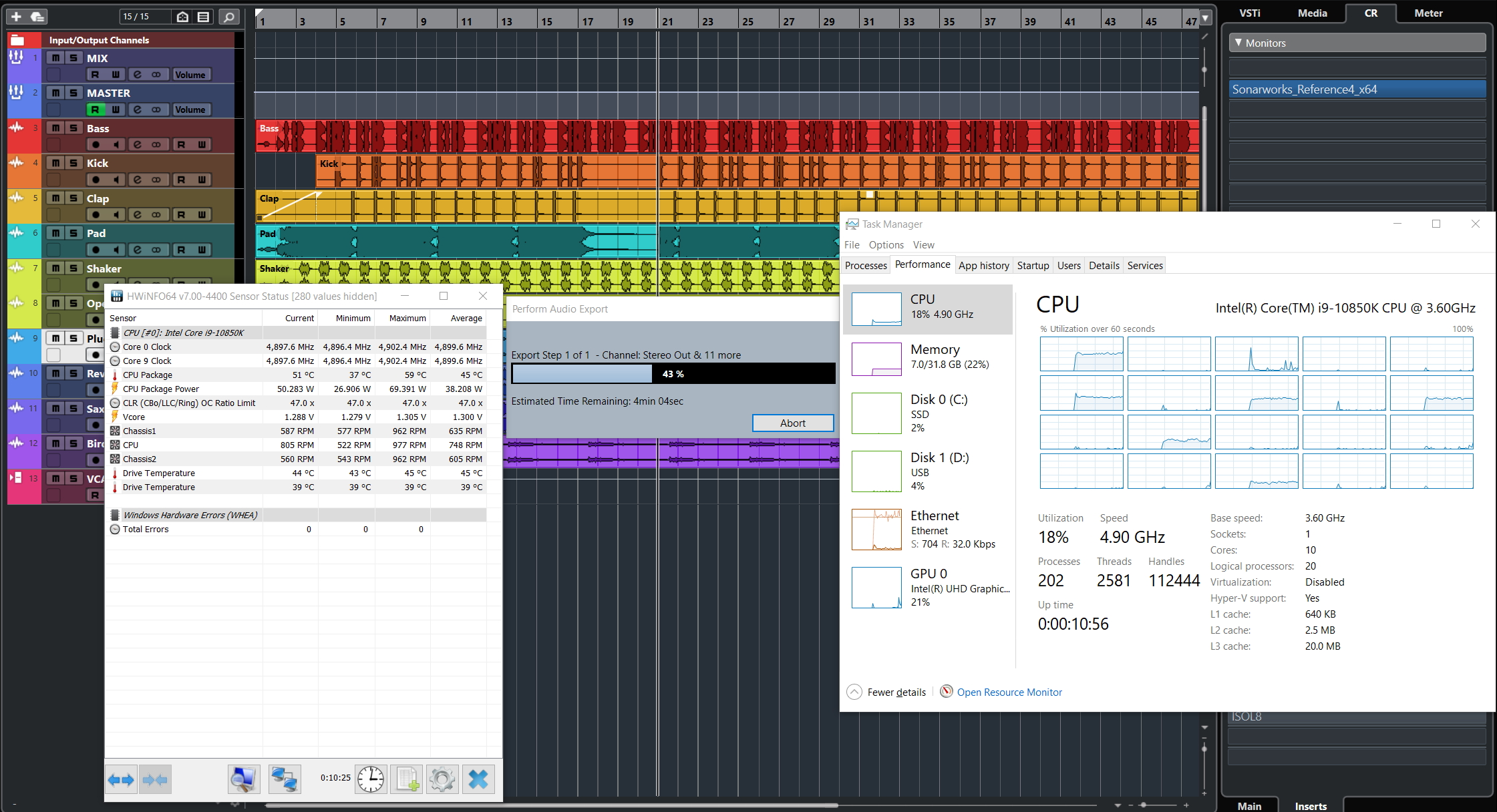
Task: Click the Add Track plus icon
Action: pyautogui.click(x=17, y=16)
